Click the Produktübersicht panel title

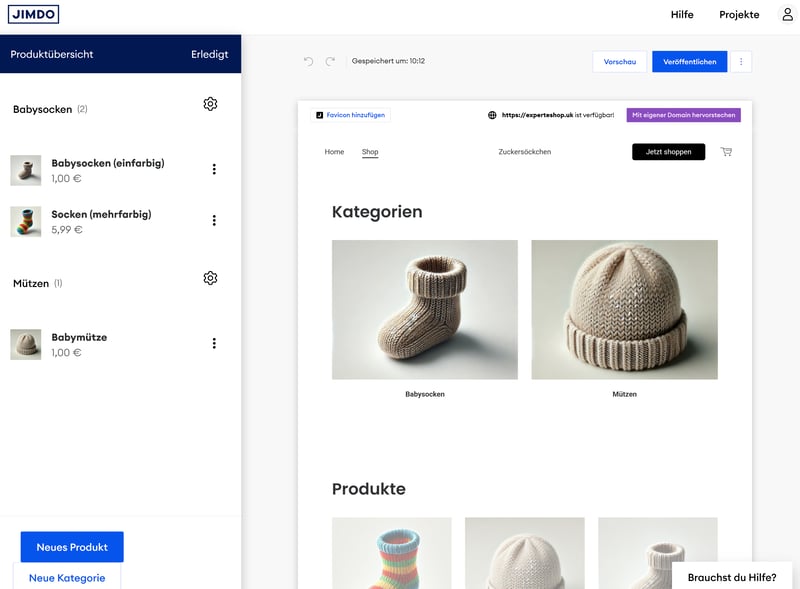(52, 55)
